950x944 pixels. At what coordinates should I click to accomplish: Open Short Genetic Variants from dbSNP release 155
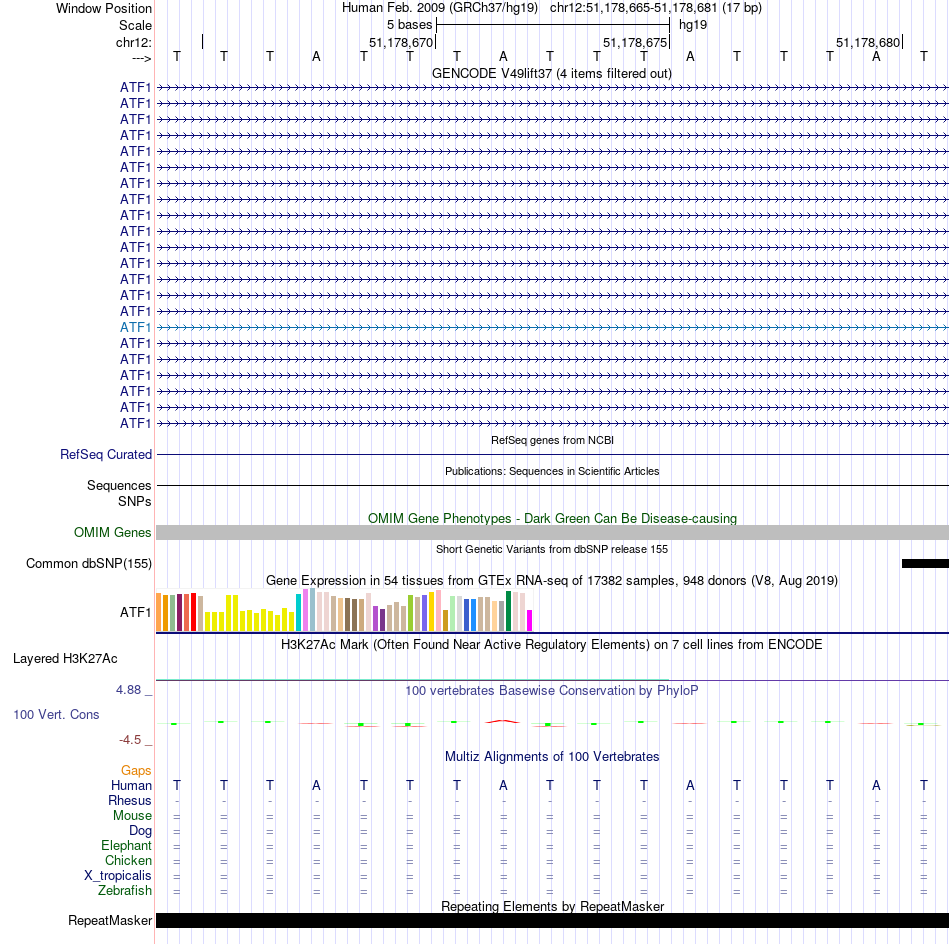[x=552, y=549]
